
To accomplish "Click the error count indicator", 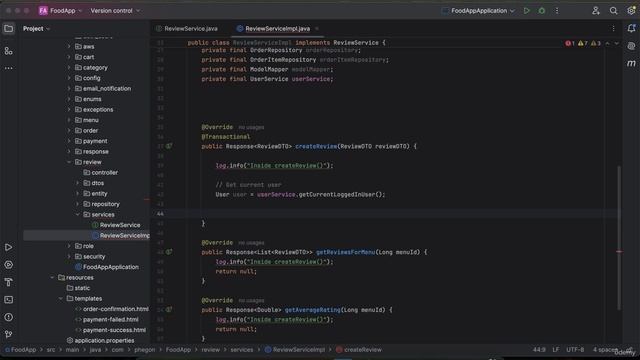I will (x=570, y=43).
